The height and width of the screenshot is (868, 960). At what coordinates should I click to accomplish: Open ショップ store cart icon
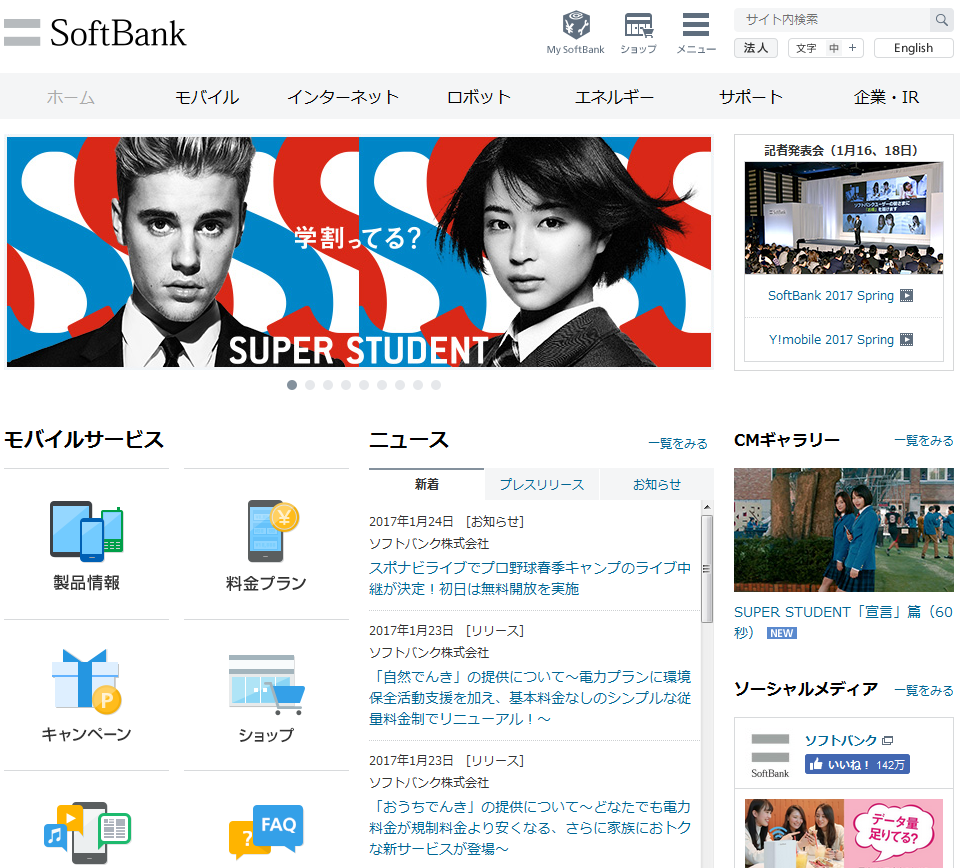click(x=266, y=685)
